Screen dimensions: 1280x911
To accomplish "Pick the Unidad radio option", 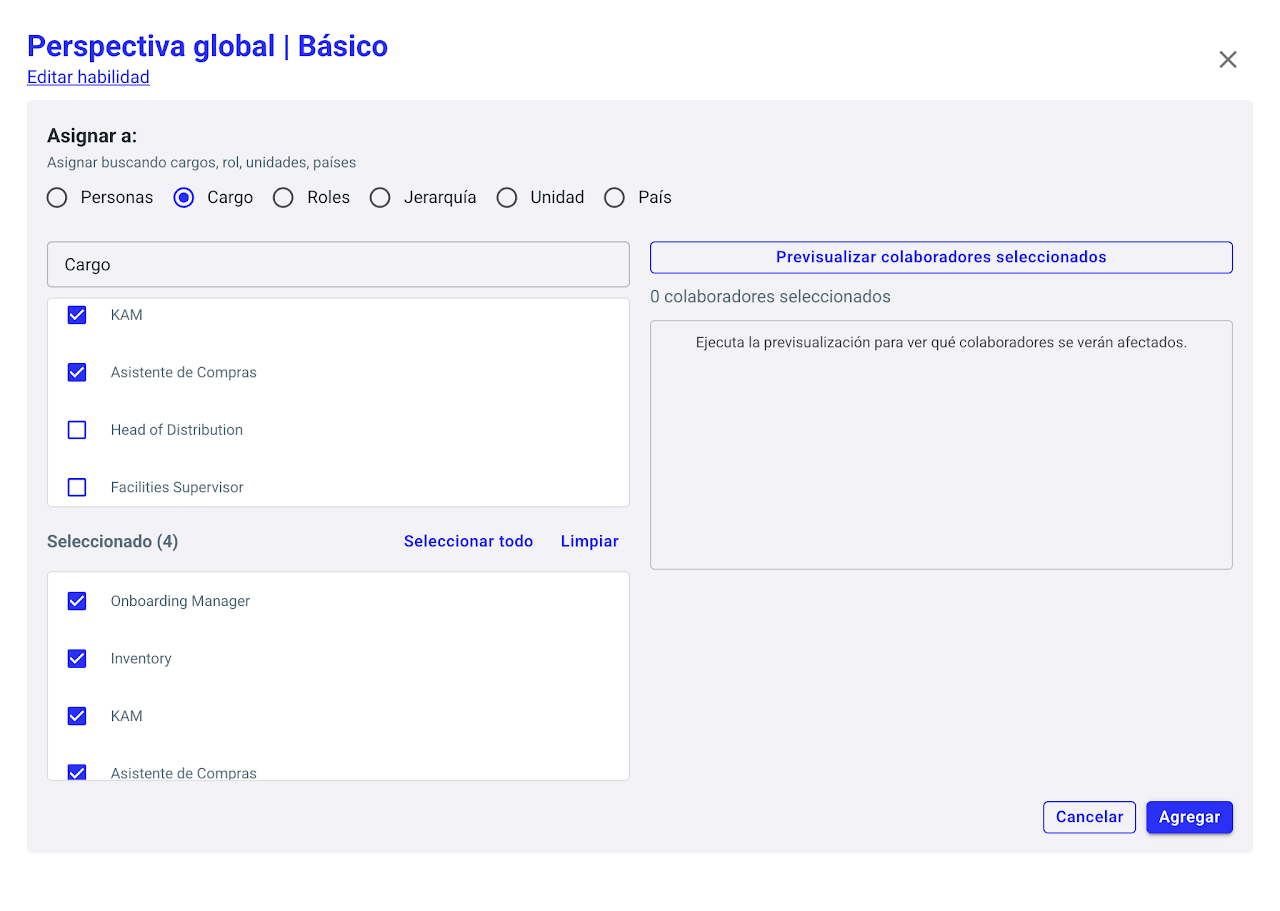I will [x=507, y=198].
